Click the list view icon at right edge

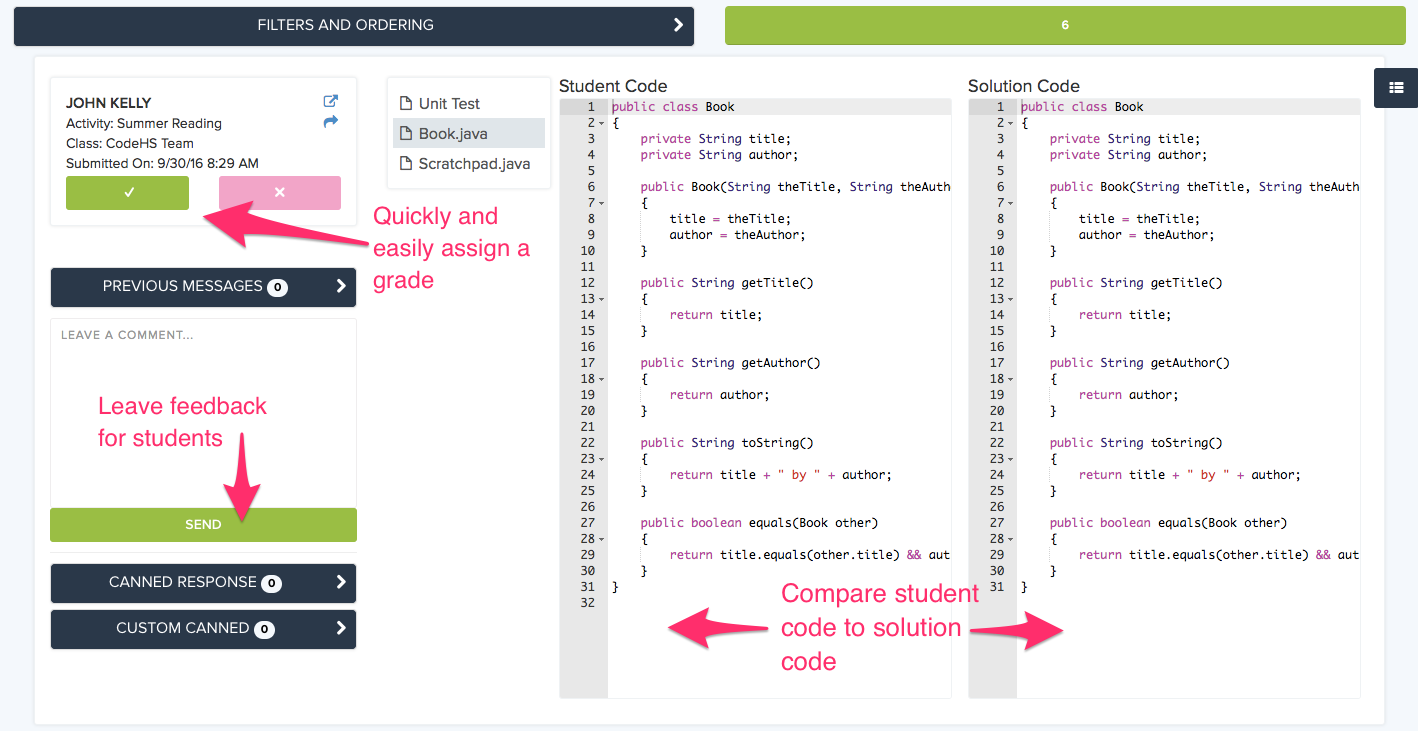(1396, 88)
